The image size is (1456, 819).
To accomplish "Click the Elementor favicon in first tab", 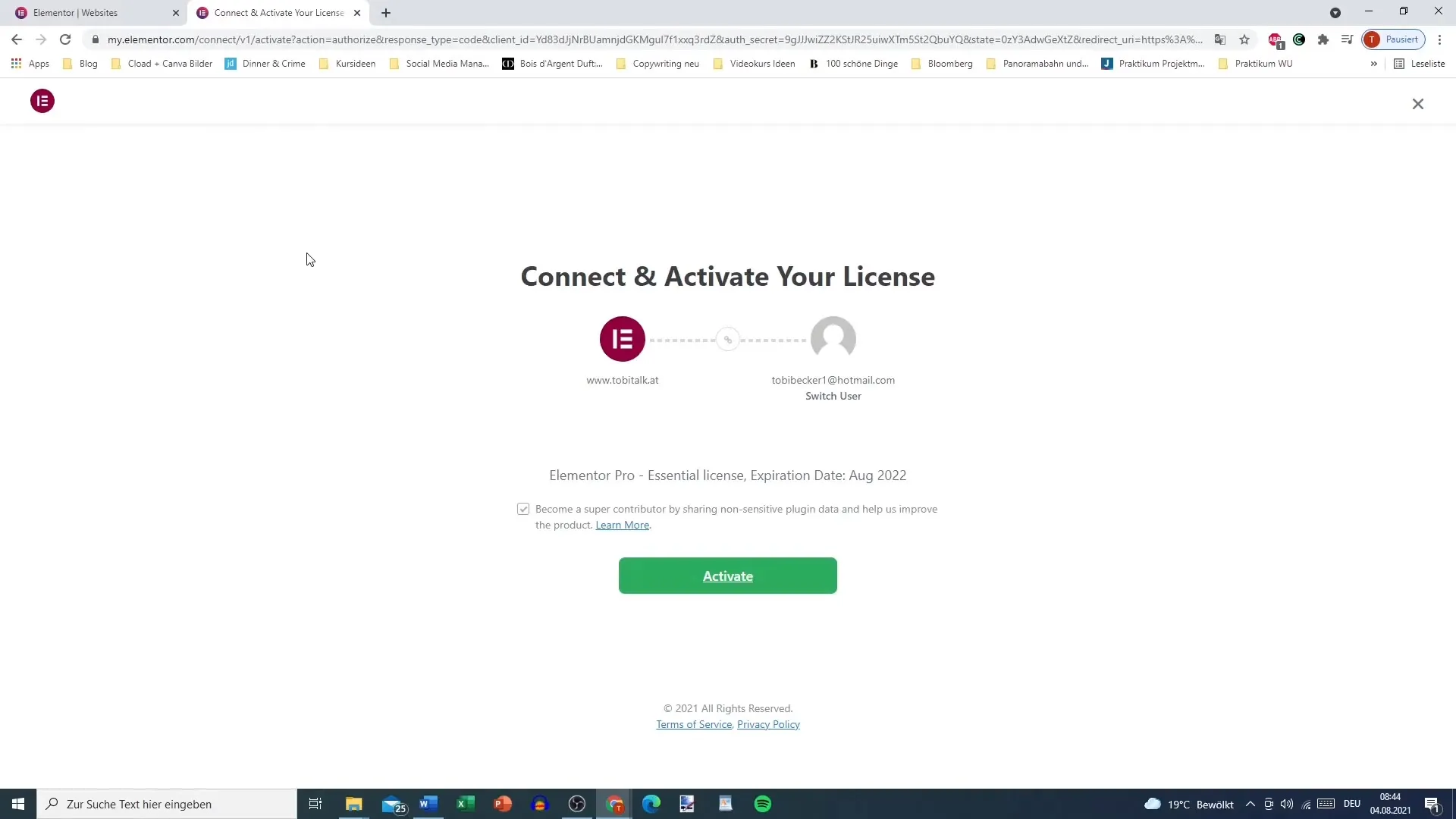I will pos(21,12).
